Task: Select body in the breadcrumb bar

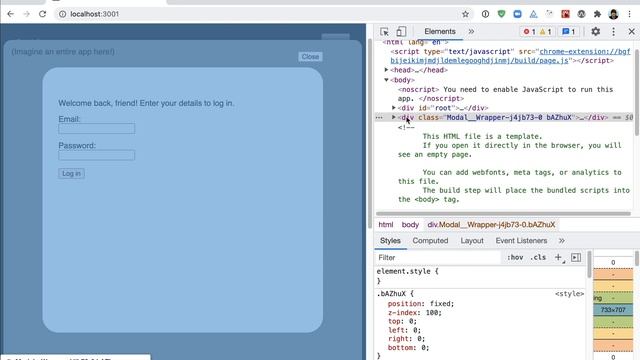Action: [410, 224]
